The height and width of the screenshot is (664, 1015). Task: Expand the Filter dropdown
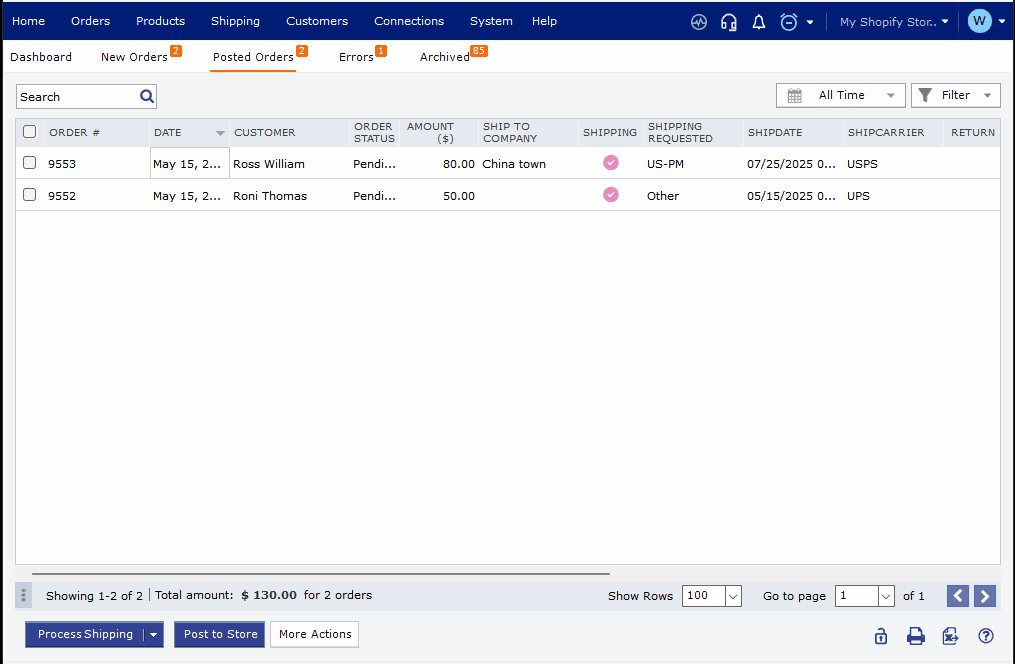(x=955, y=94)
